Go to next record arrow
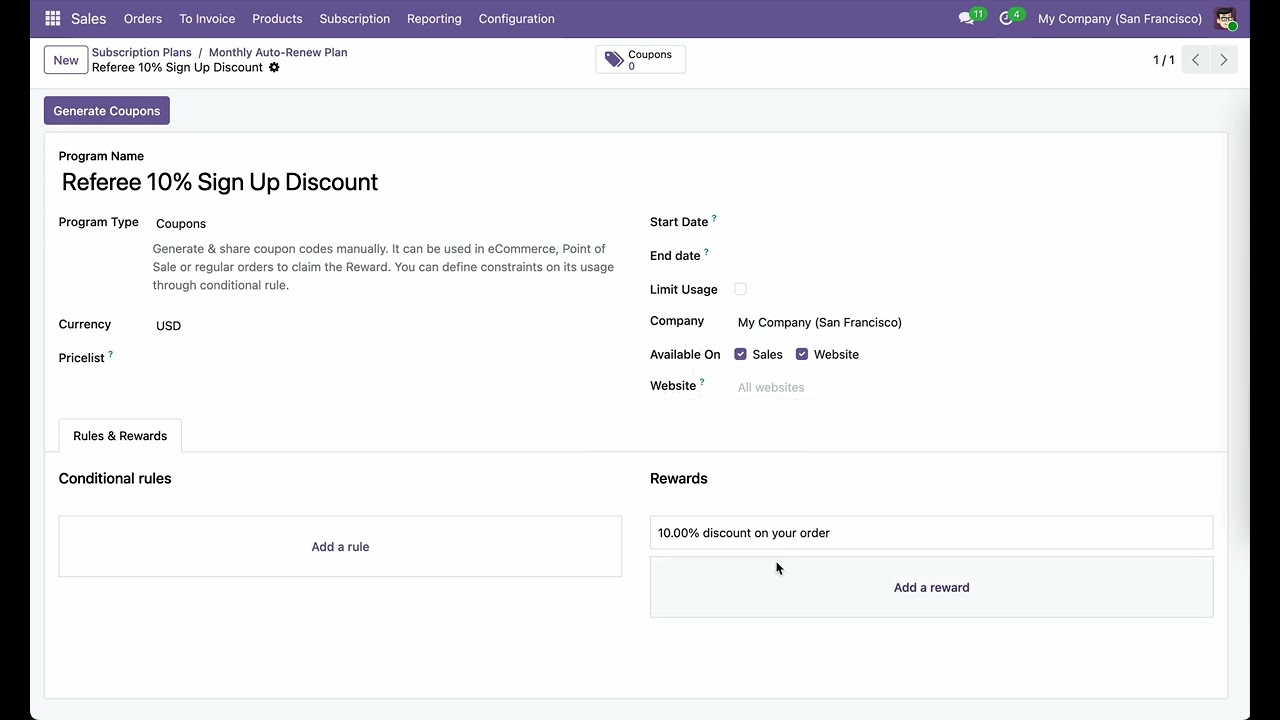This screenshot has width=1280, height=720. [x=1223, y=60]
